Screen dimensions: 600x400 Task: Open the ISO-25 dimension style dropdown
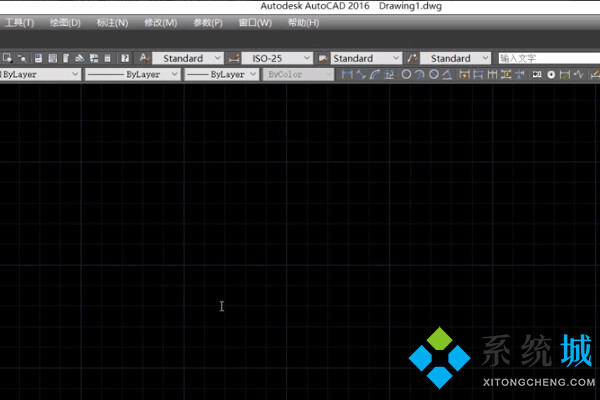point(276,59)
